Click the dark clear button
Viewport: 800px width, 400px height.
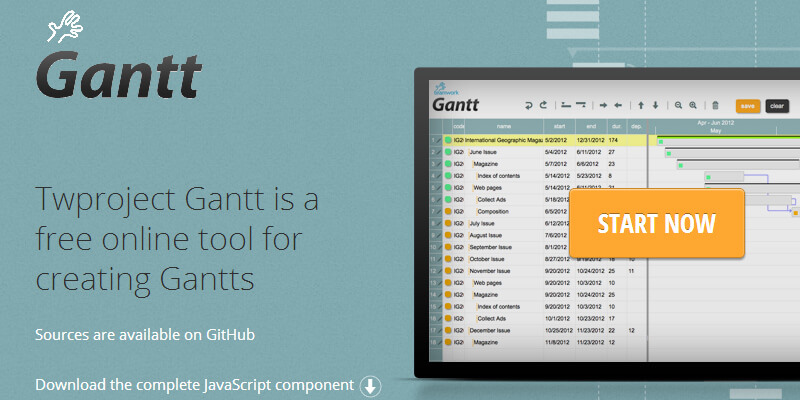pyautogui.click(x=777, y=106)
